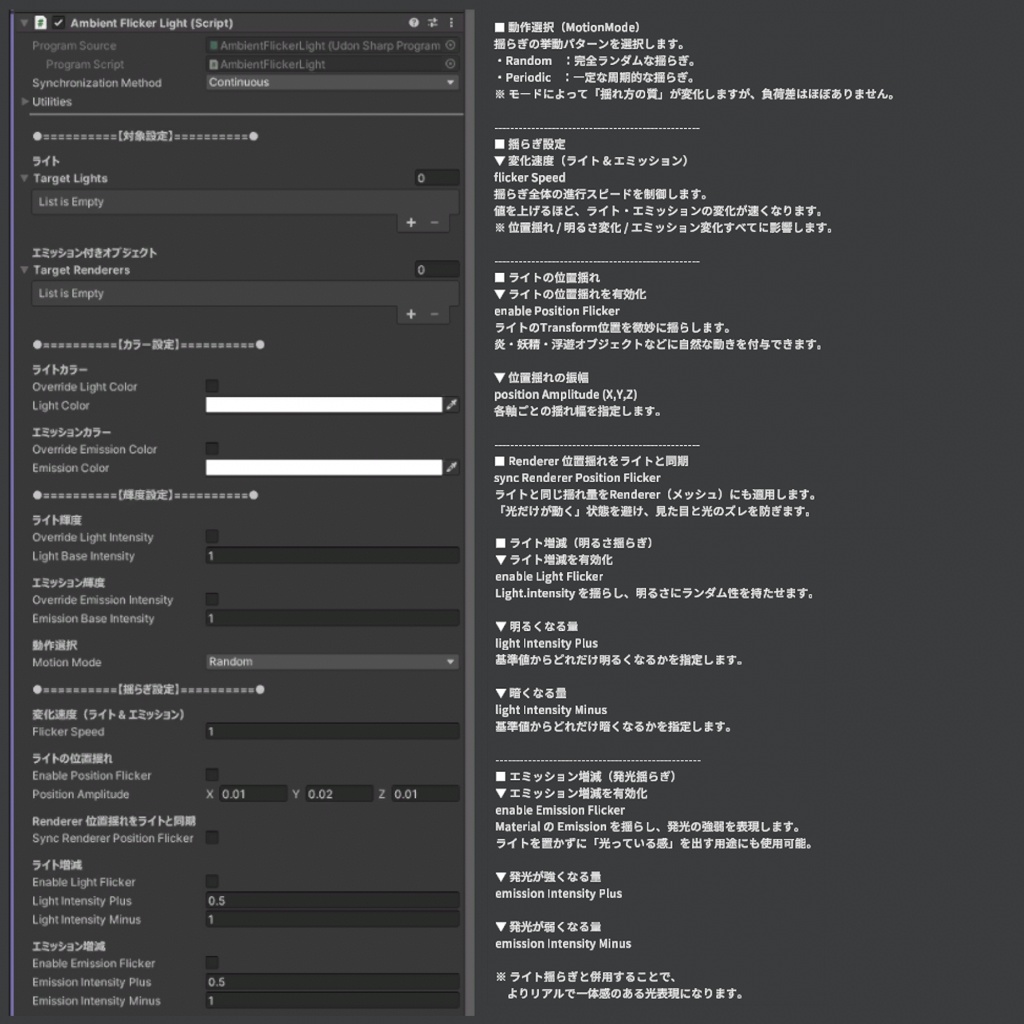Open Synchronization Method dropdown
This screenshot has height=1024, width=1024.
332,82
